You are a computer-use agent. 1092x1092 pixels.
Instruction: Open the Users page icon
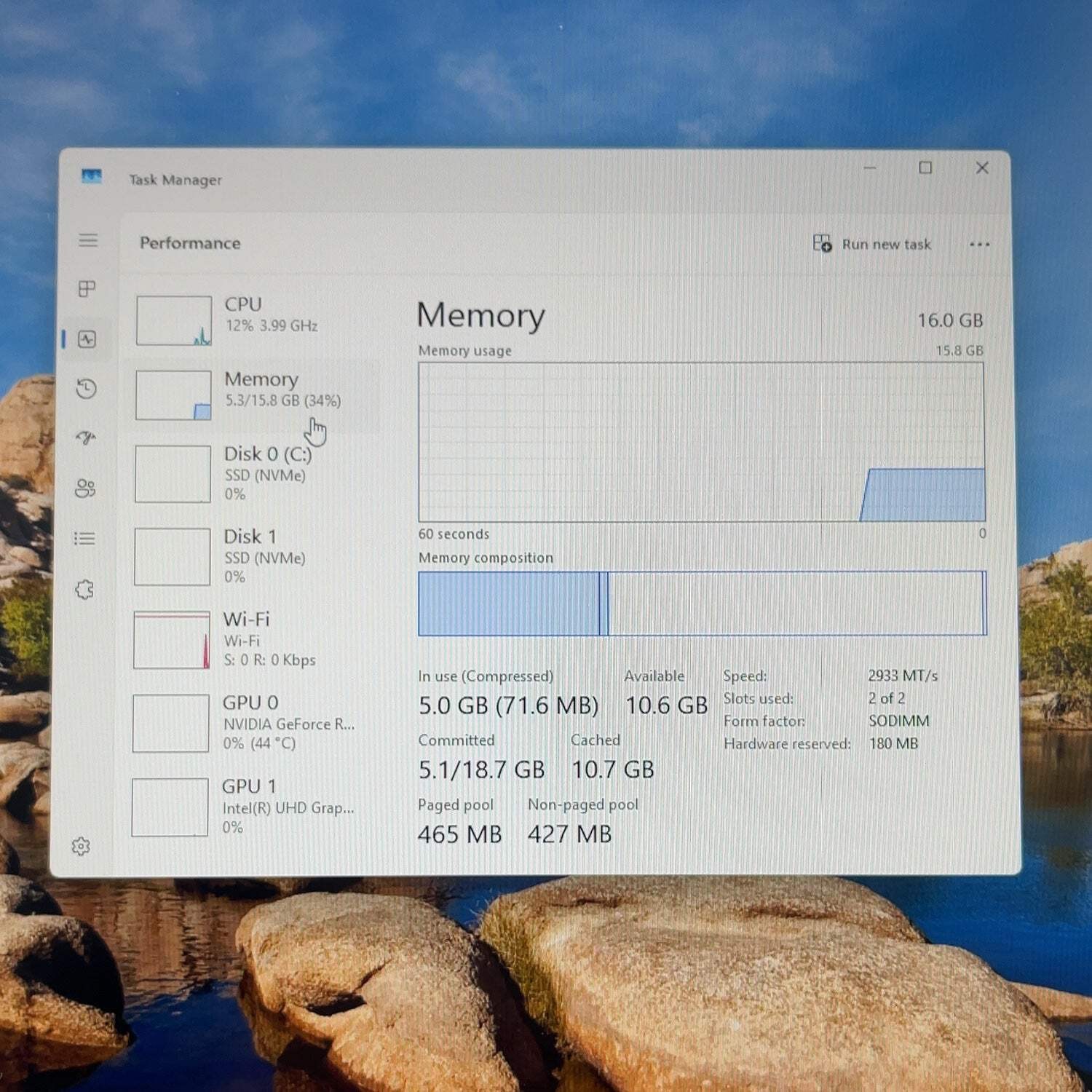pos(85,488)
